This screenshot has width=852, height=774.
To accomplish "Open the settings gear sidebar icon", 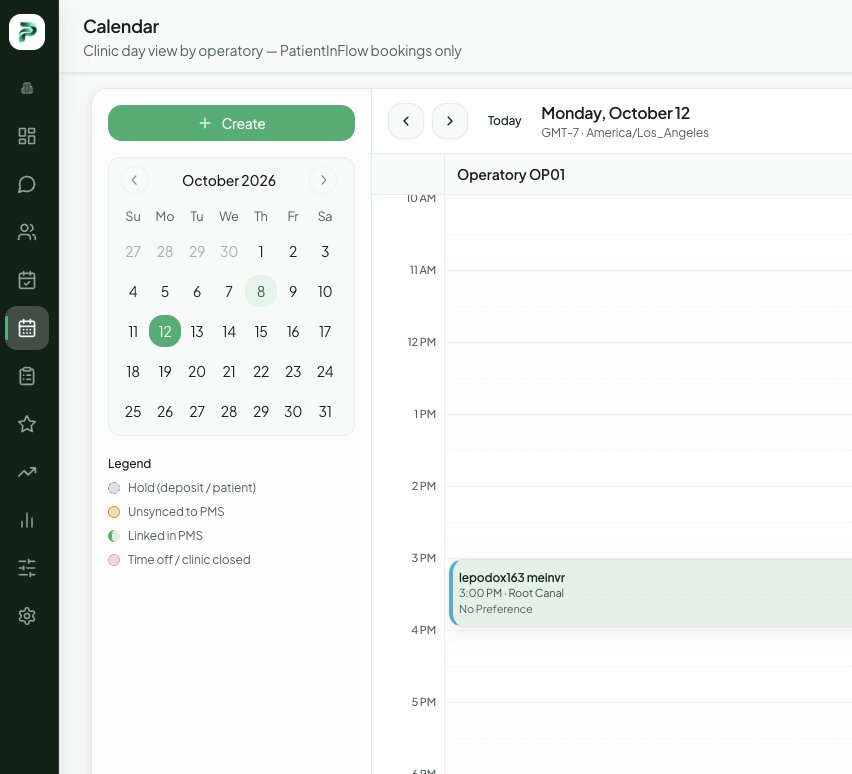I will click(x=27, y=616).
